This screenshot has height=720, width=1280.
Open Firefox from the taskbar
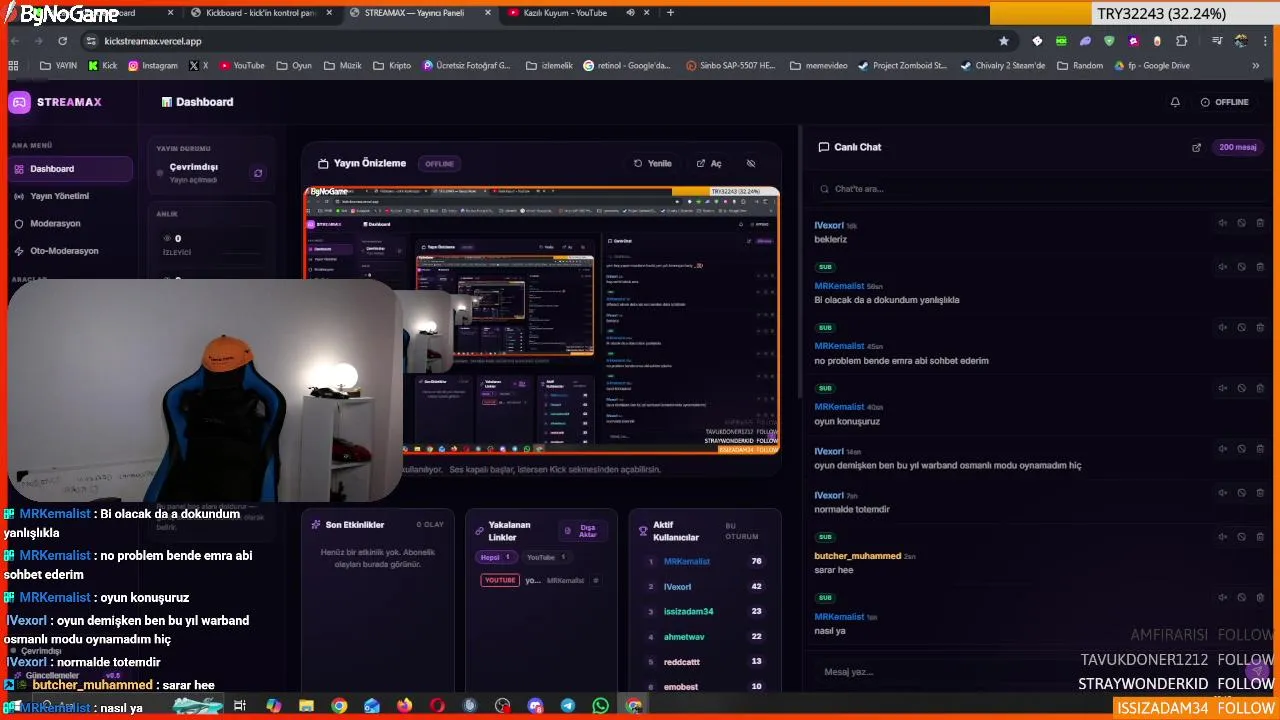click(404, 706)
